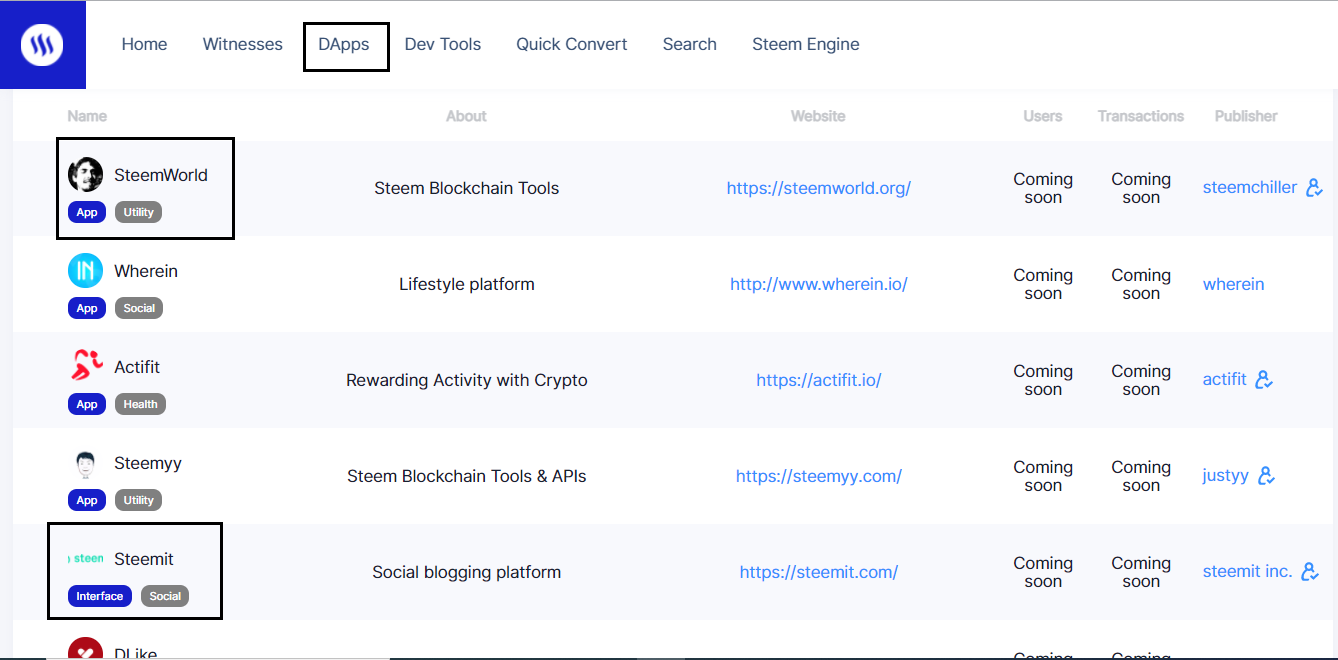
Task: Click the Steem logo in the header
Action: point(42,44)
